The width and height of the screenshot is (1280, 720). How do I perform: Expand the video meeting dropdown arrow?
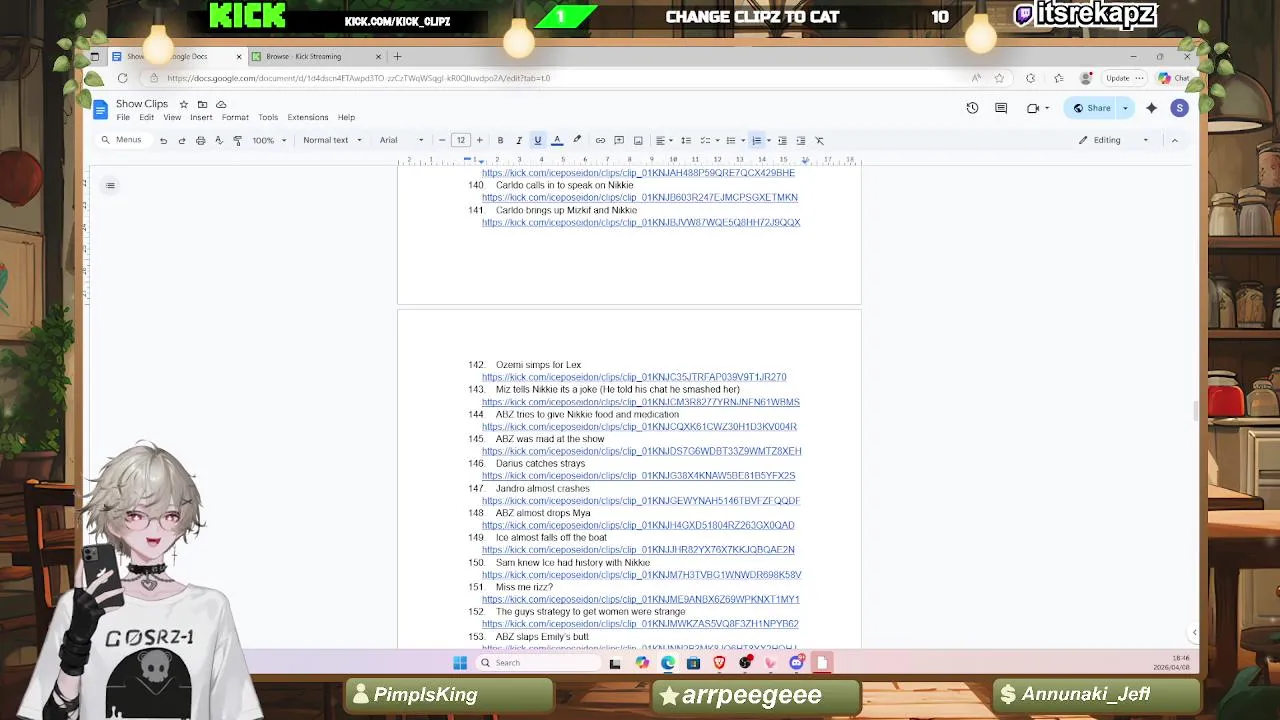(1045, 108)
